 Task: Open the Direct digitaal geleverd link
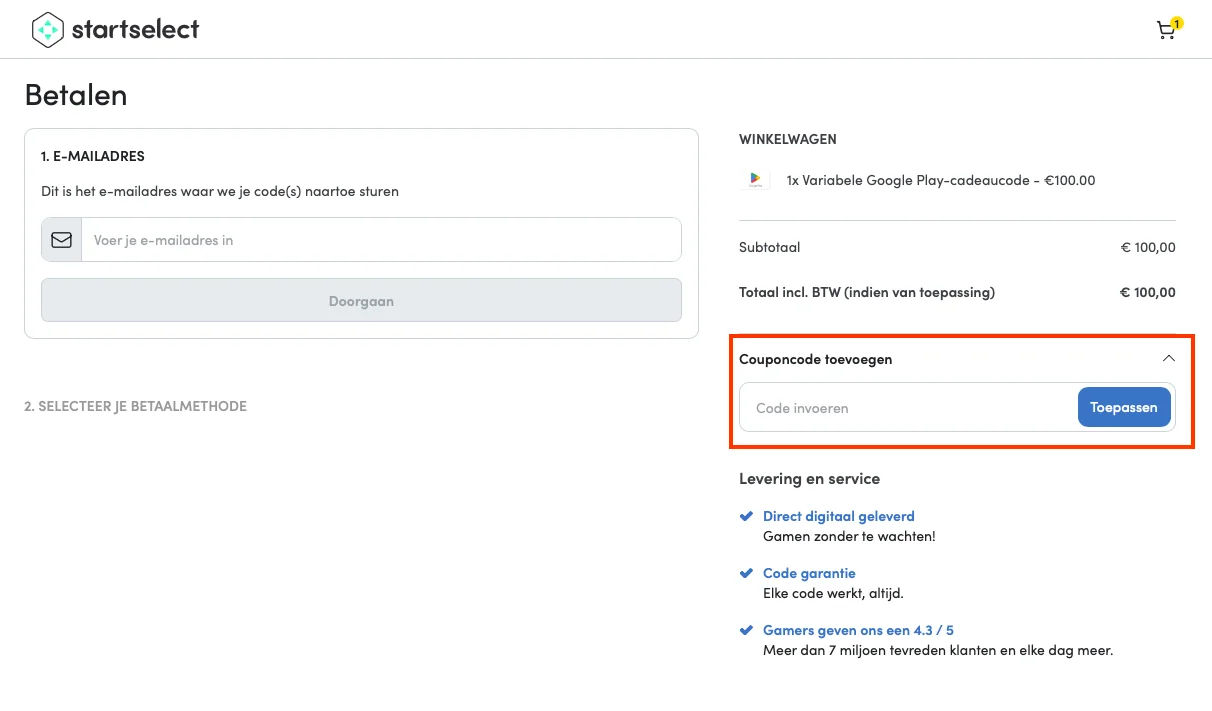click(x=838, y=517)
